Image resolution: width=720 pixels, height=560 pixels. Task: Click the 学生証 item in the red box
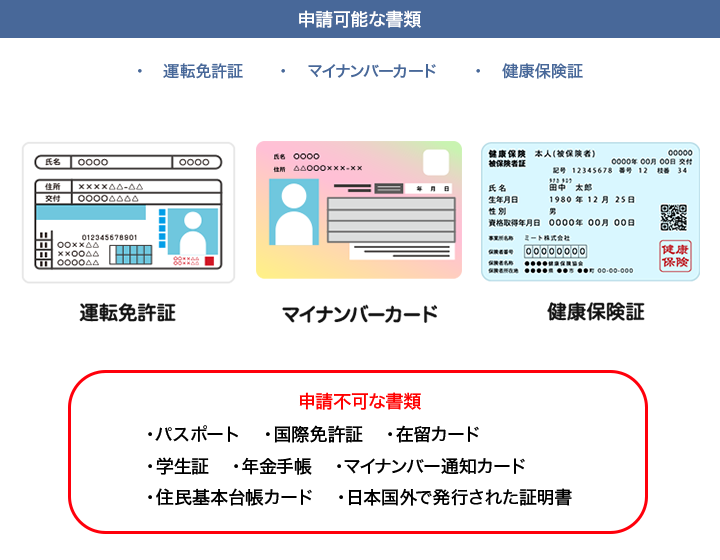click(x=182, y=467)
